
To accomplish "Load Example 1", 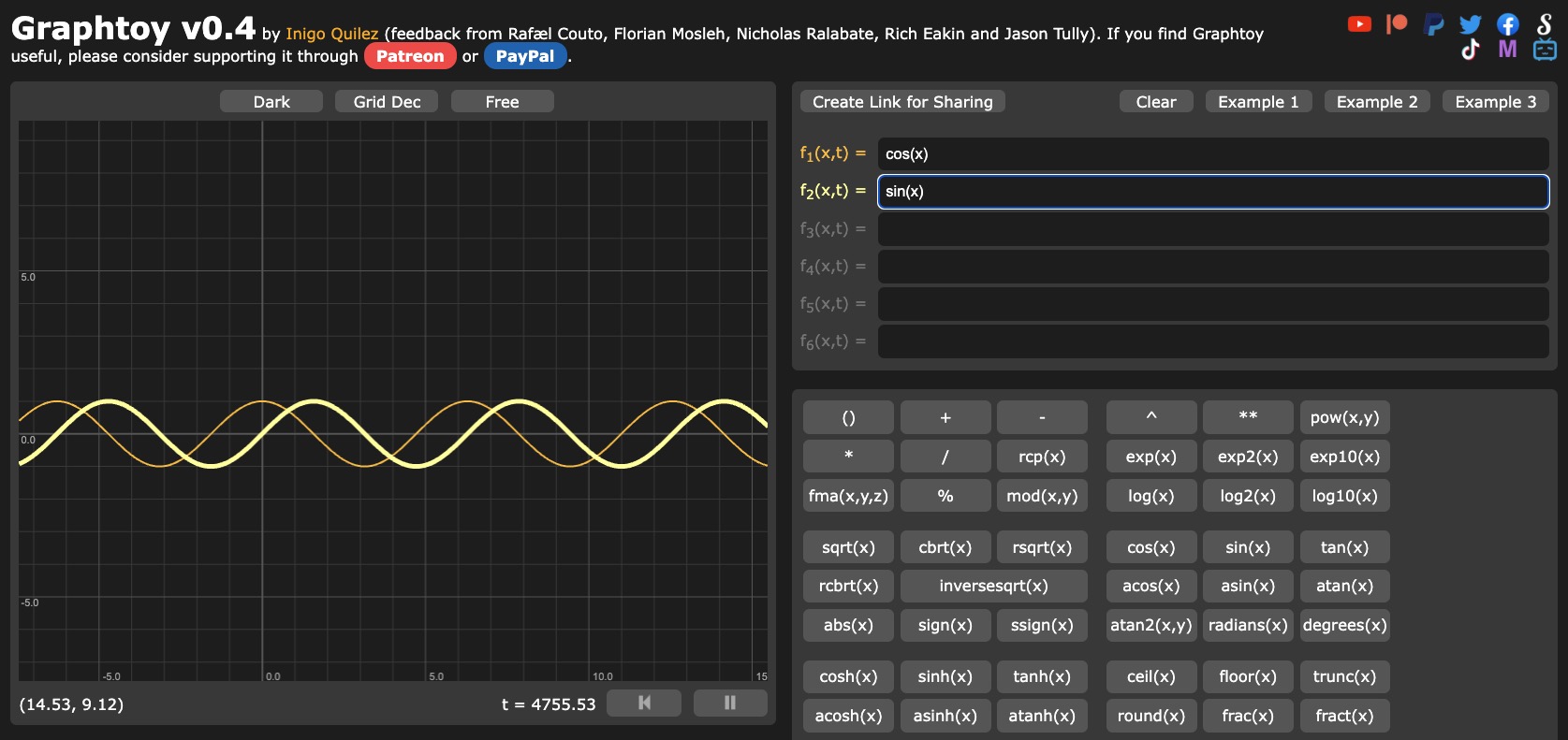I will 1258,101.
